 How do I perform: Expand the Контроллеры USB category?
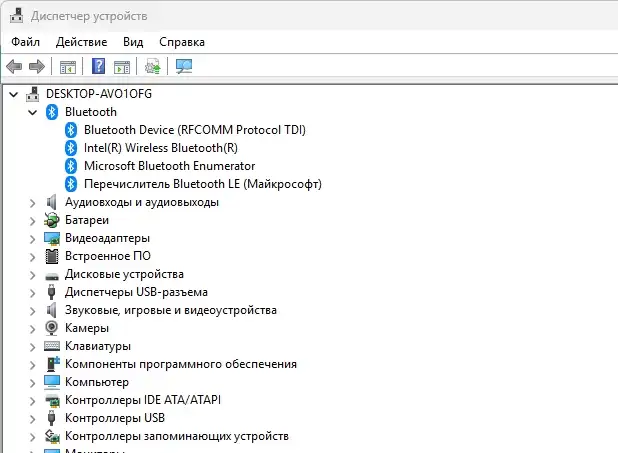click(33, 419)
